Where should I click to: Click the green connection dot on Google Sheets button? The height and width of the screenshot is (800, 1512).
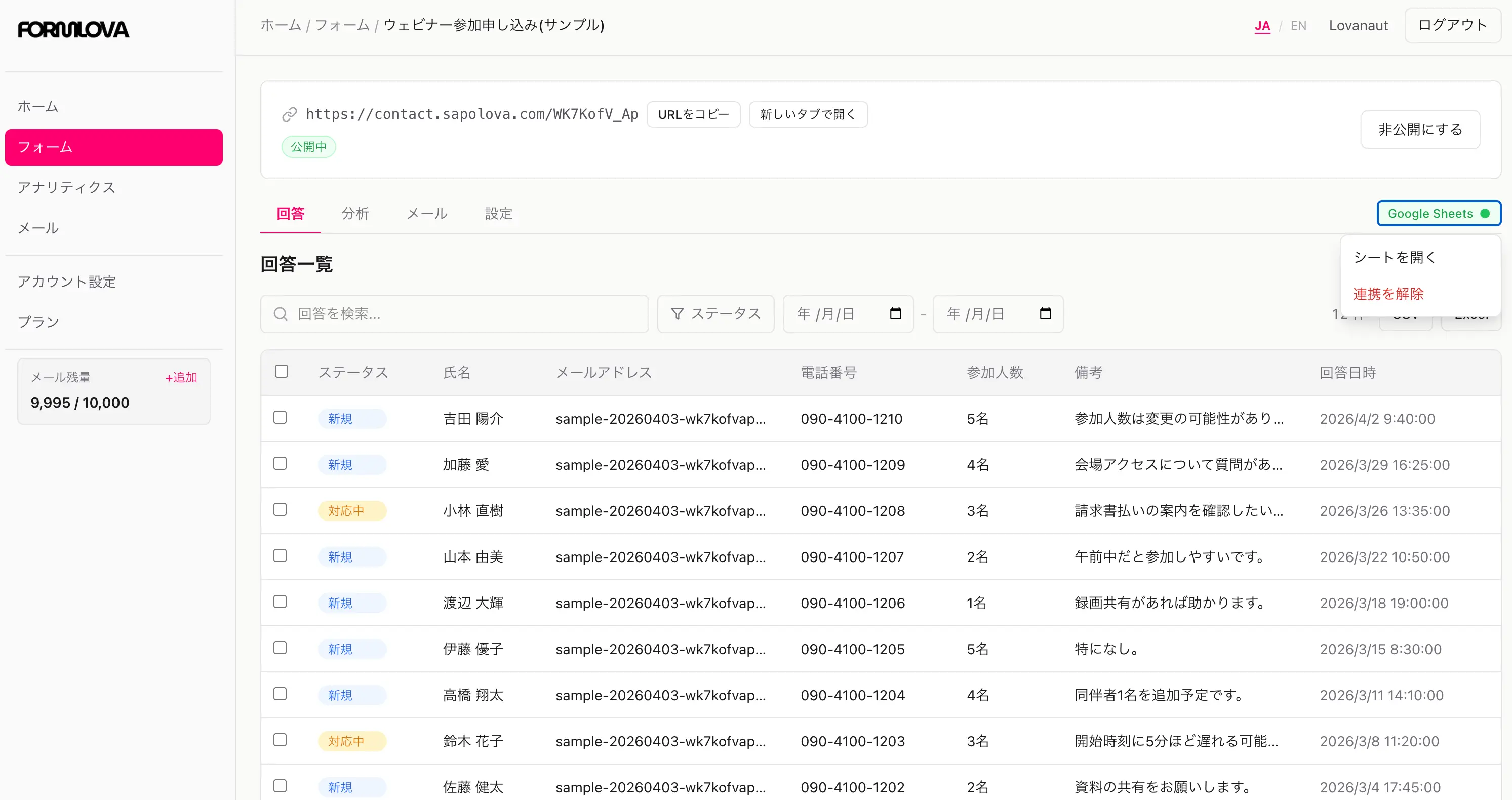coord(1485,213)
